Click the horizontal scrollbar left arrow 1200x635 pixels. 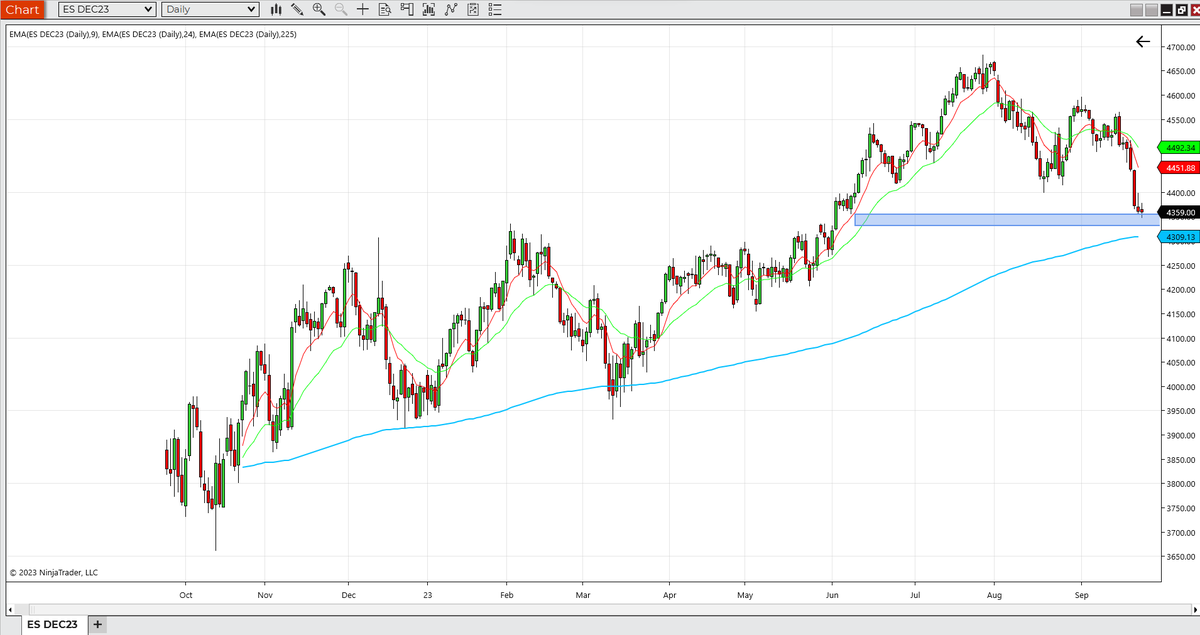coord(11,608)
